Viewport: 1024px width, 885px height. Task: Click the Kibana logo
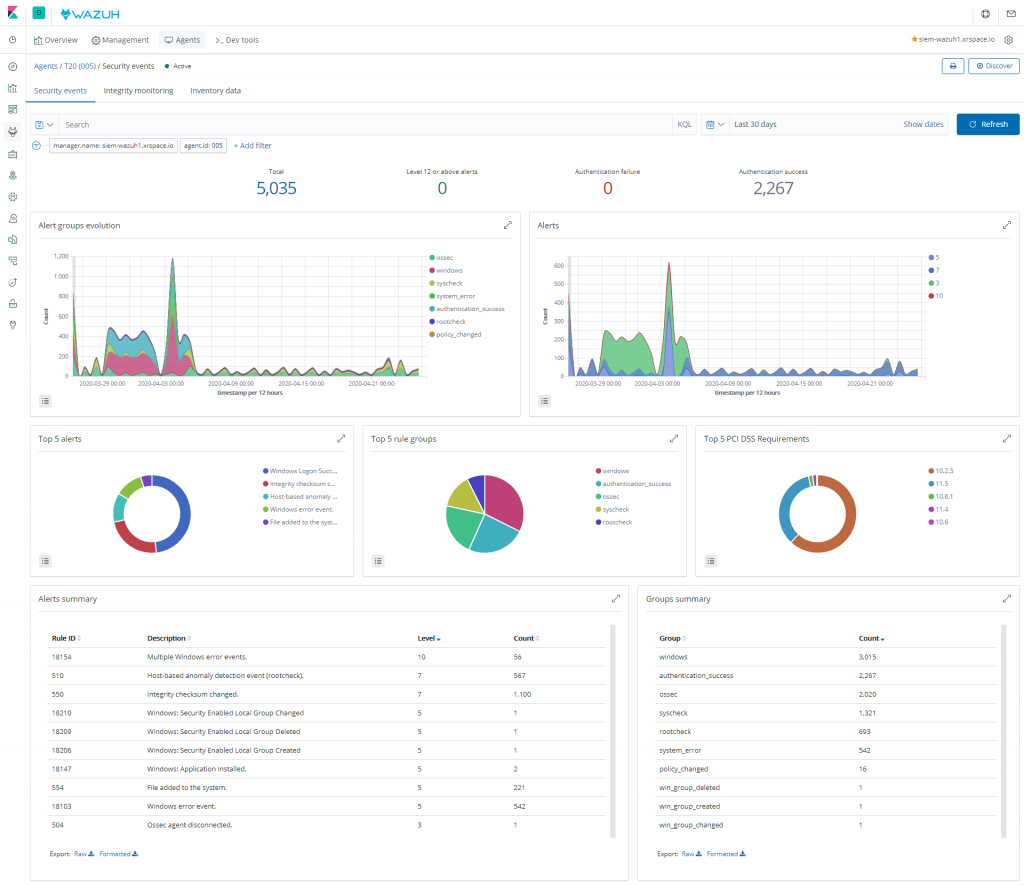(12, 12)
